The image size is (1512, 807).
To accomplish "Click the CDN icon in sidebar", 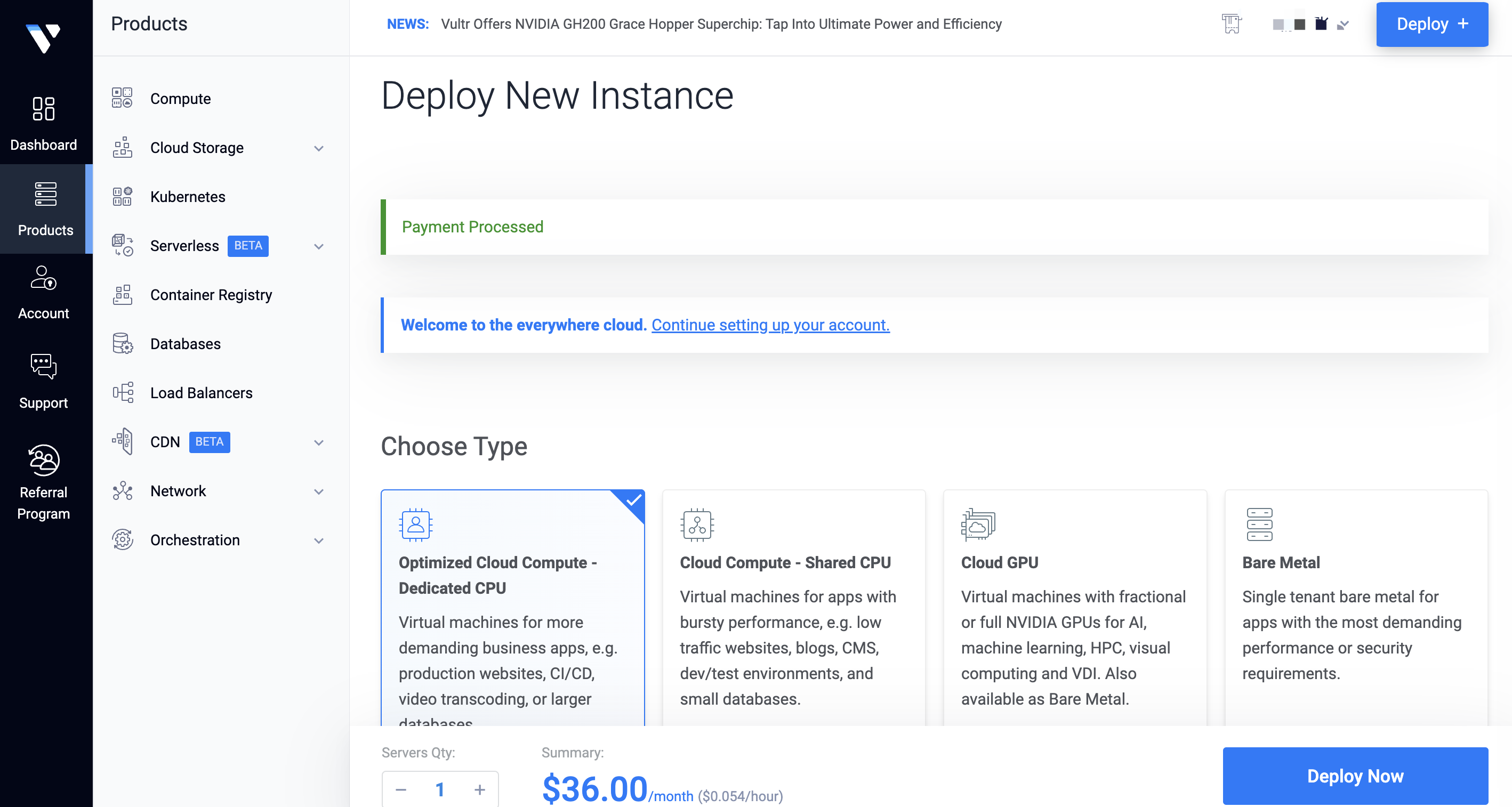I will click(x=122, y=441).
